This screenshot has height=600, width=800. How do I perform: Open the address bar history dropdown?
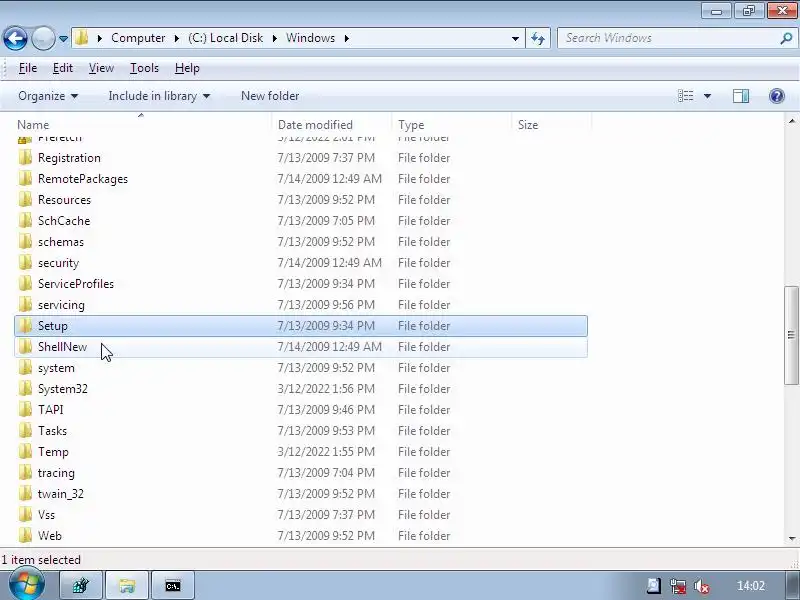pos(515,38)
